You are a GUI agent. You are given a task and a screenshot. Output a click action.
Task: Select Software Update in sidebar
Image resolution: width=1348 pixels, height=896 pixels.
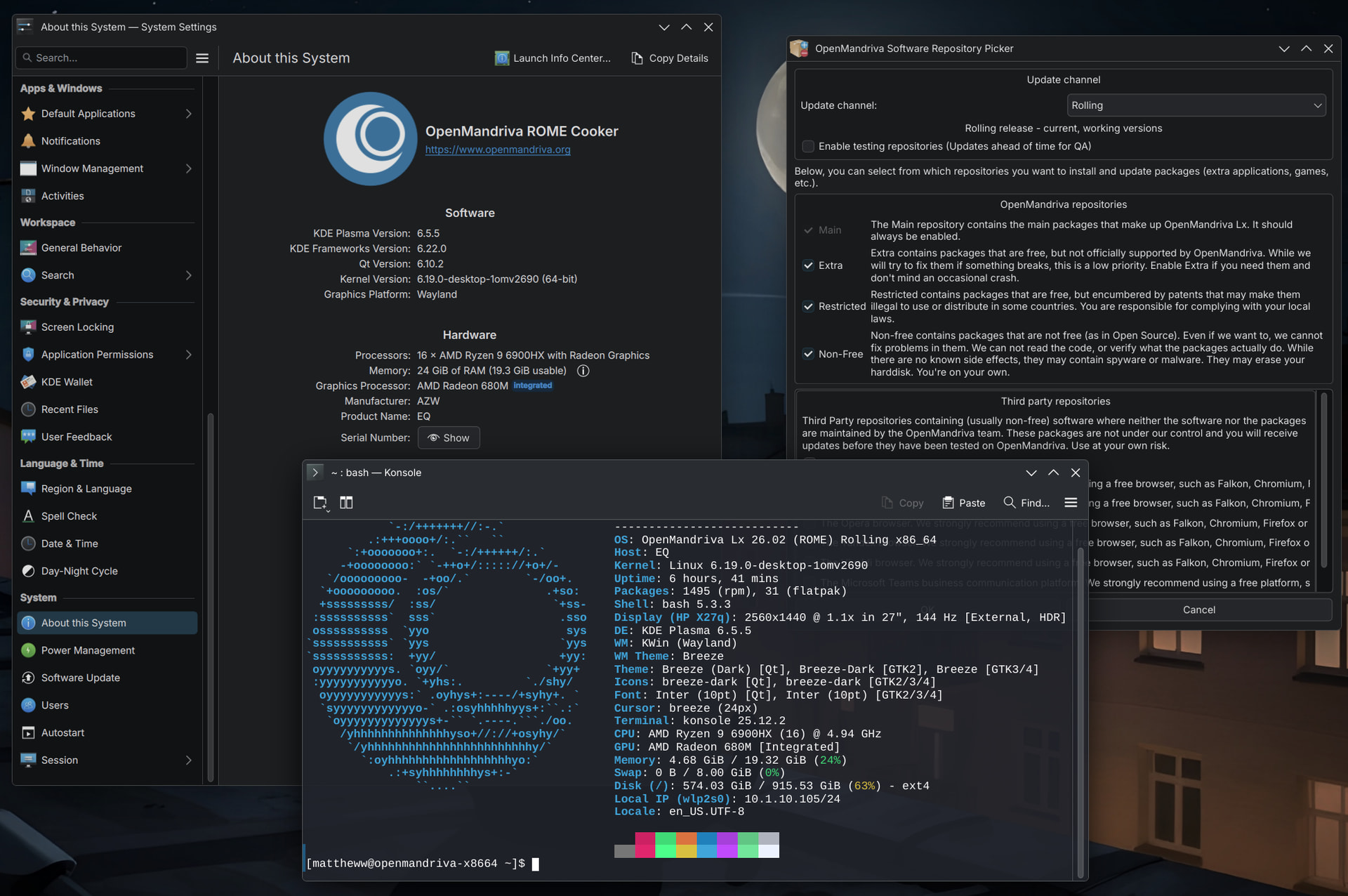(x=81, y=678)
